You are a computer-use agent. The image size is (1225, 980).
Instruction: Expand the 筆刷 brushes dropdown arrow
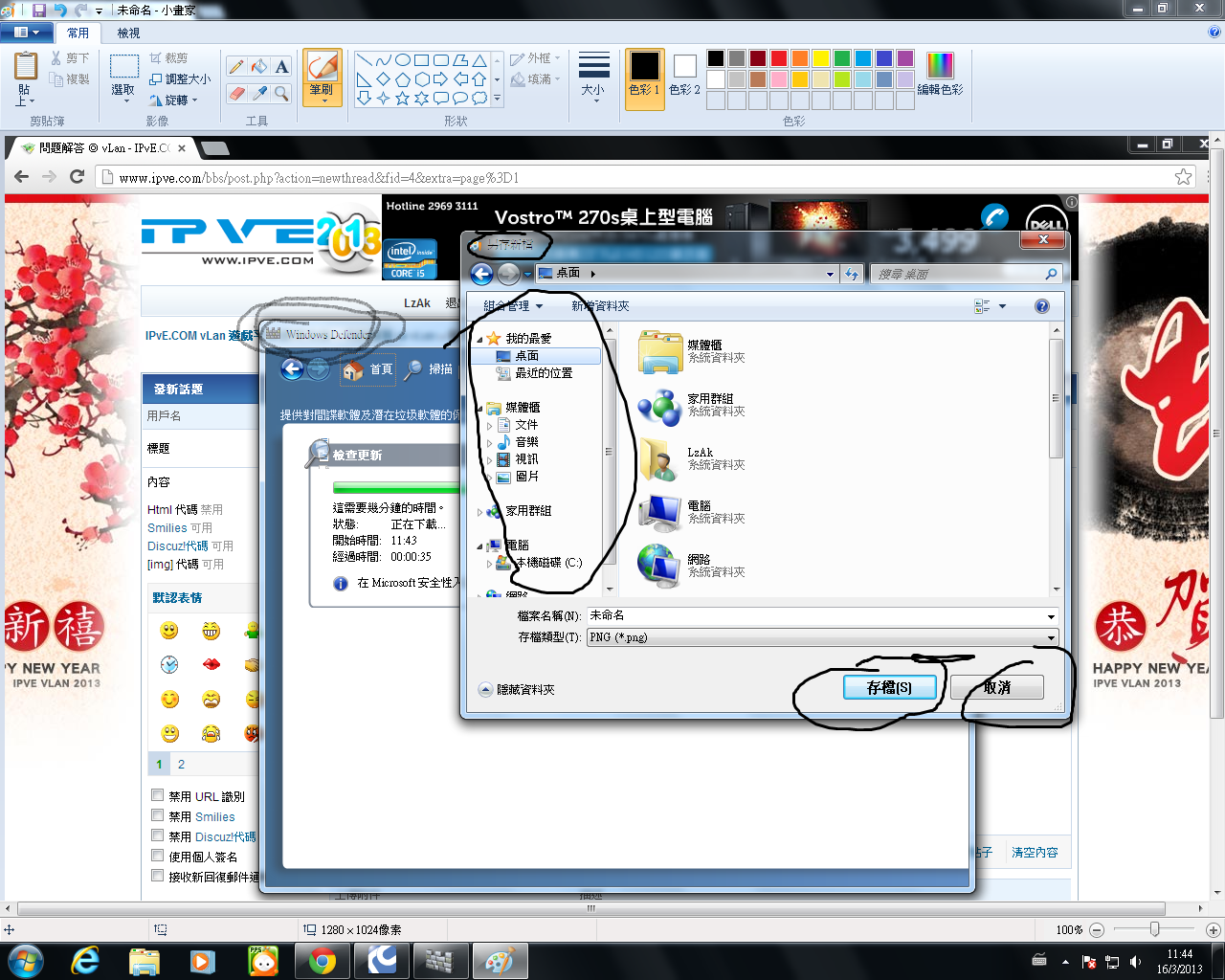click(323, 100)
